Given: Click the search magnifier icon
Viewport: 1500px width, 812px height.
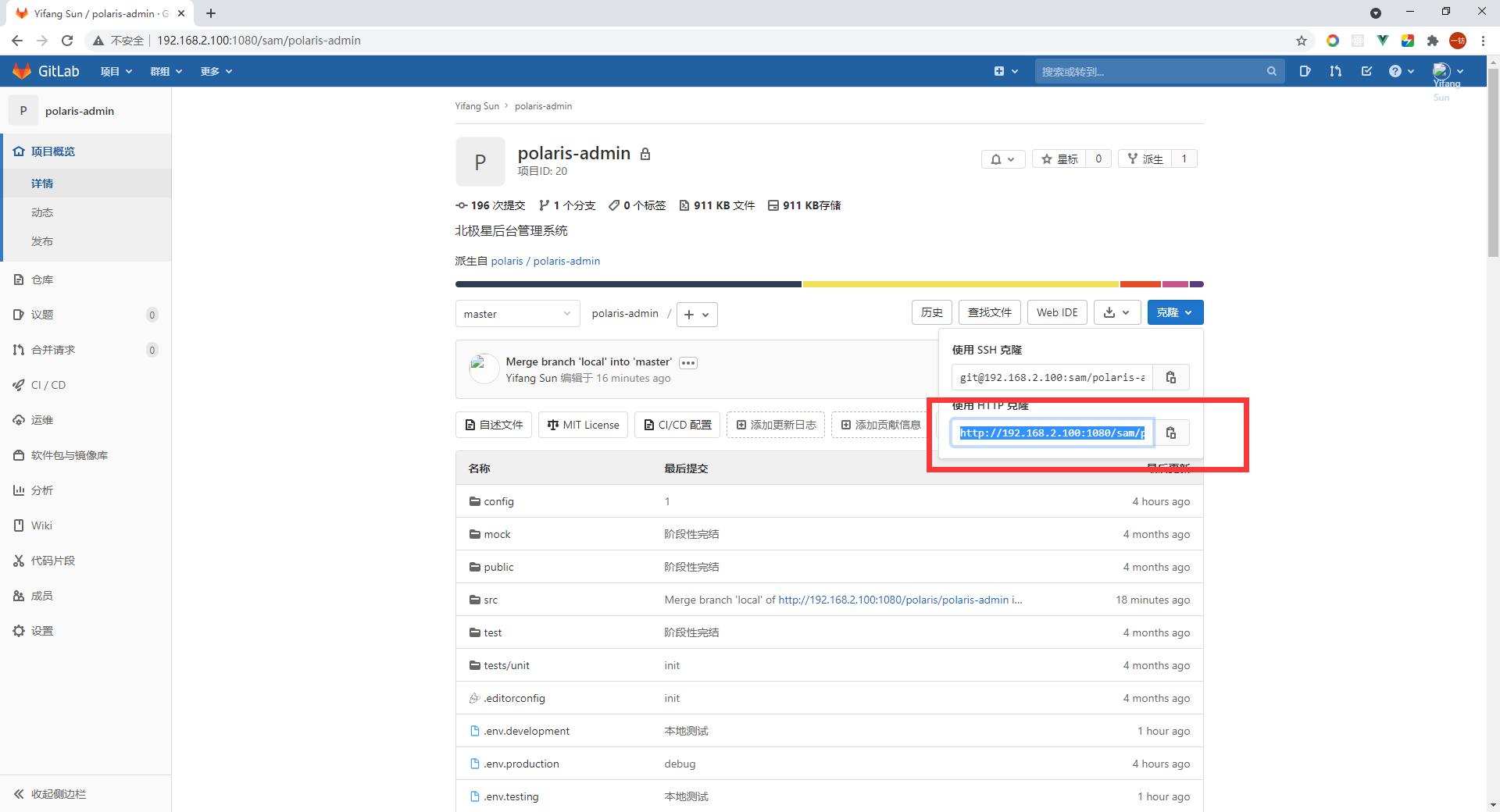Looking at the screenshot, I should coord(1271,71).
